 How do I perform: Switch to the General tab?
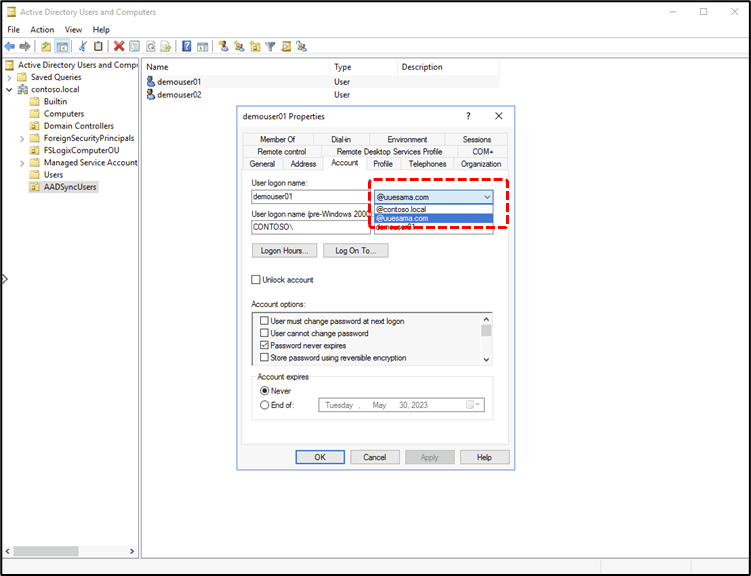pos(262,164)
